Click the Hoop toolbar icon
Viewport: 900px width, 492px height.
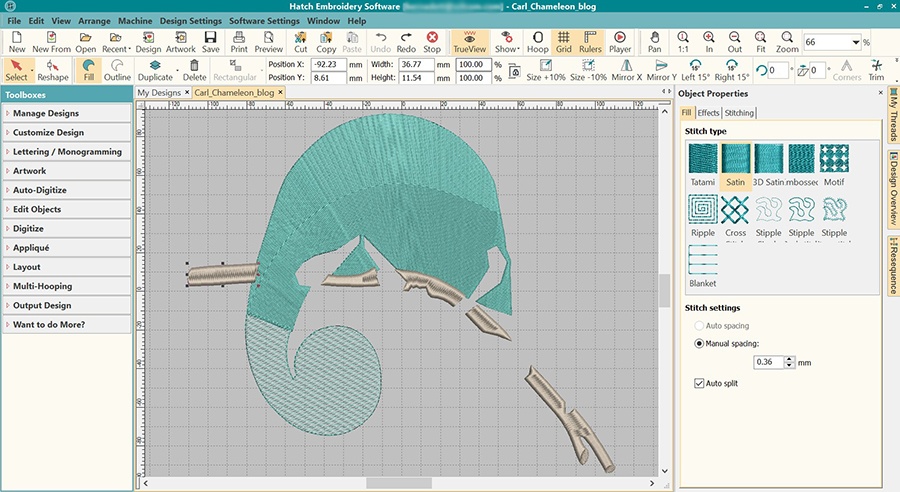[538, 41]
